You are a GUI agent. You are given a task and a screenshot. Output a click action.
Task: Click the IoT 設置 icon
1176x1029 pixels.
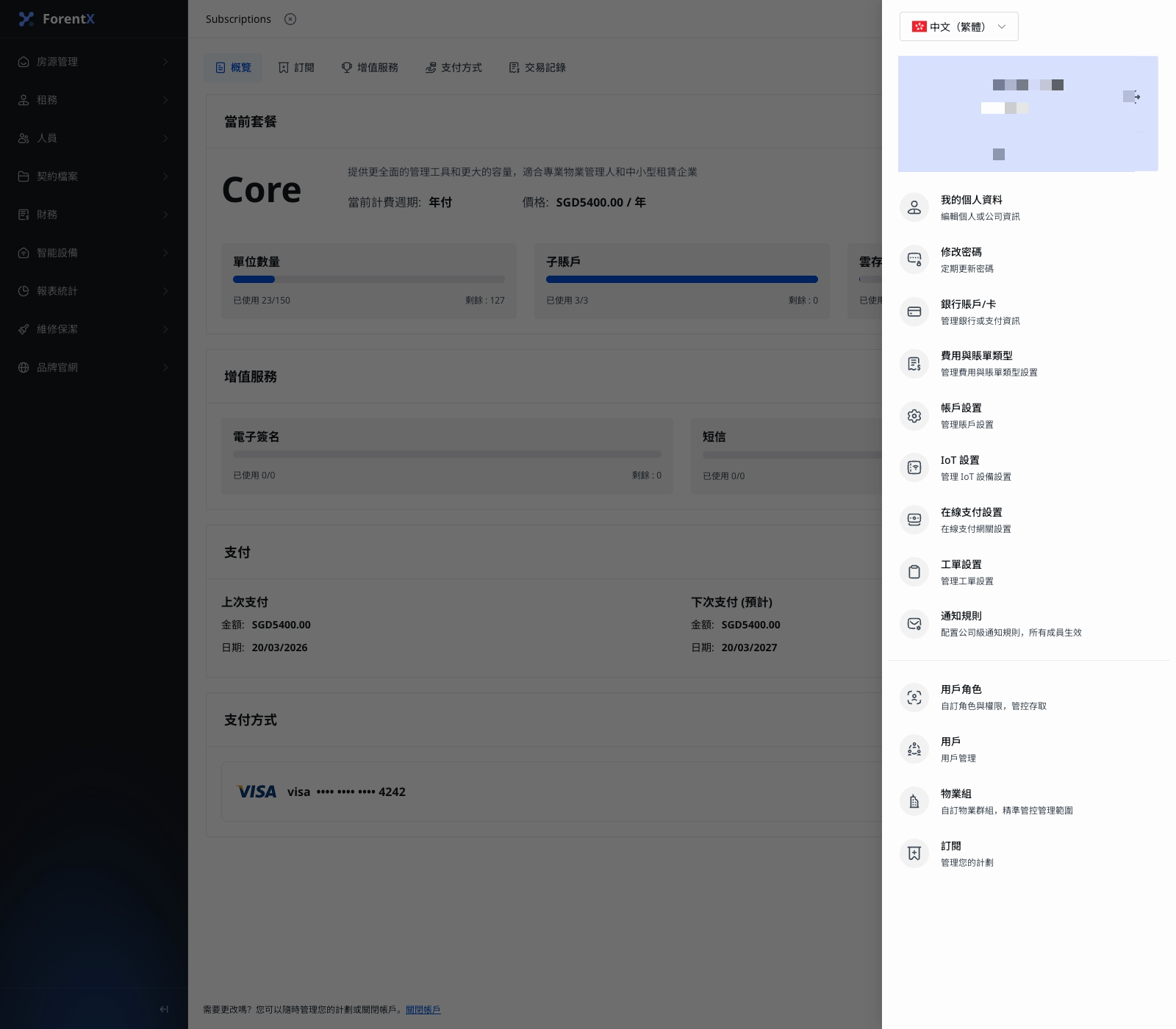tap(914, 467)
